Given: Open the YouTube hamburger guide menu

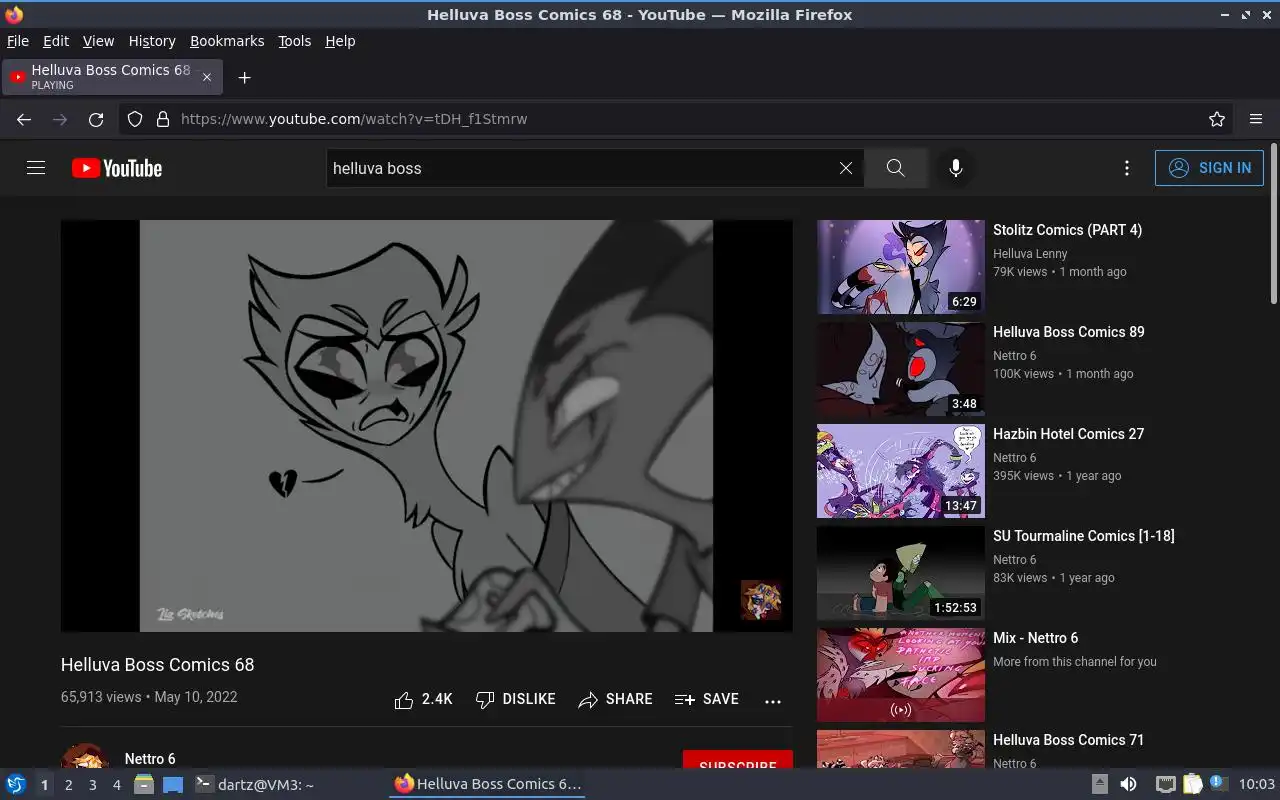Looking at the screenshot, I should 36,168.
